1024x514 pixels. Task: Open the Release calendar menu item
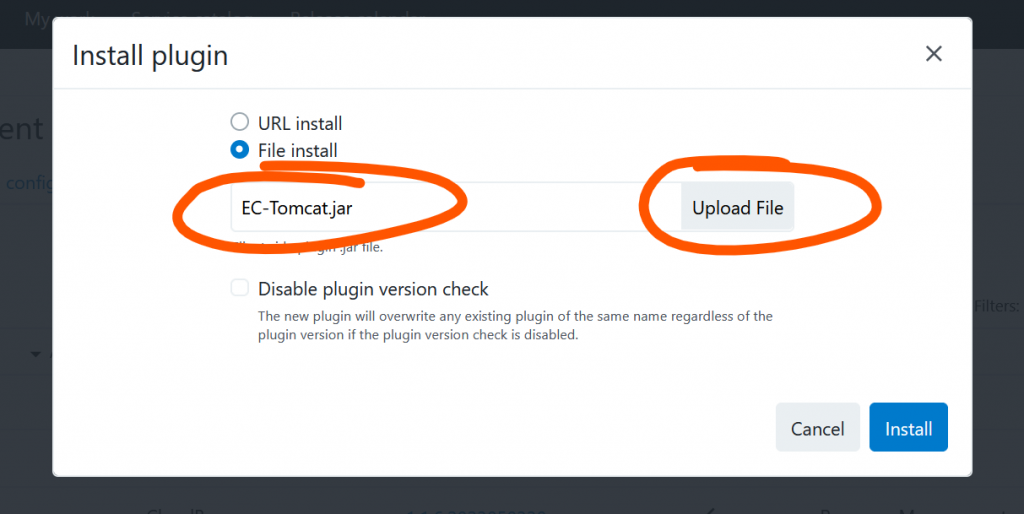coord(358,18)
